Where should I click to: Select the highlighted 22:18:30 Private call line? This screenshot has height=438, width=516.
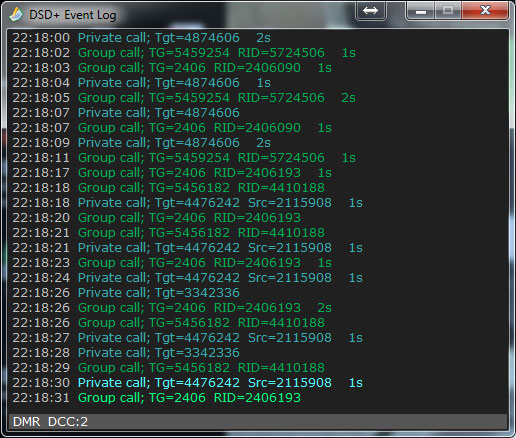pos(187,383)
